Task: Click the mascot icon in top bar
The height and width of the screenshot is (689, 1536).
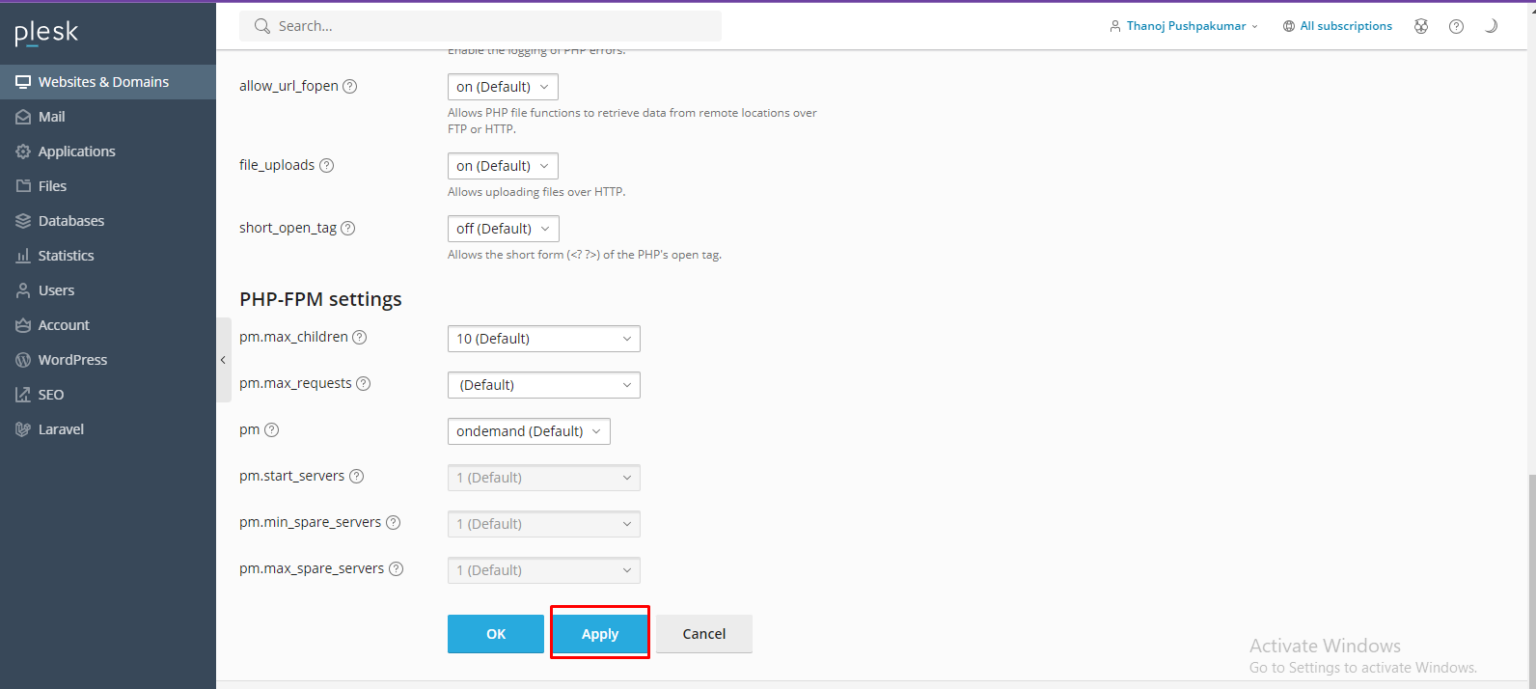Action: 1421,27
